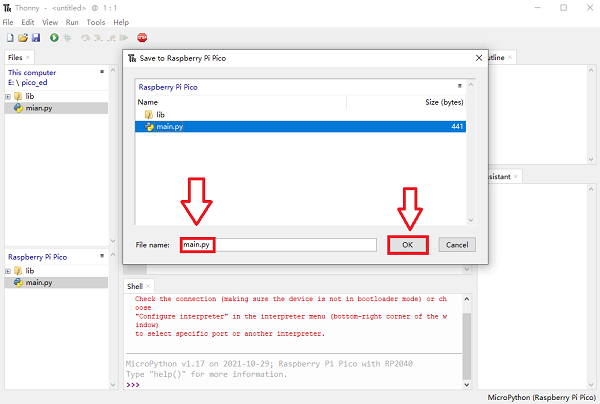This screenshot has height=404, width=600.
Task: Minimize the Thonny window
Action: (538, 8)
